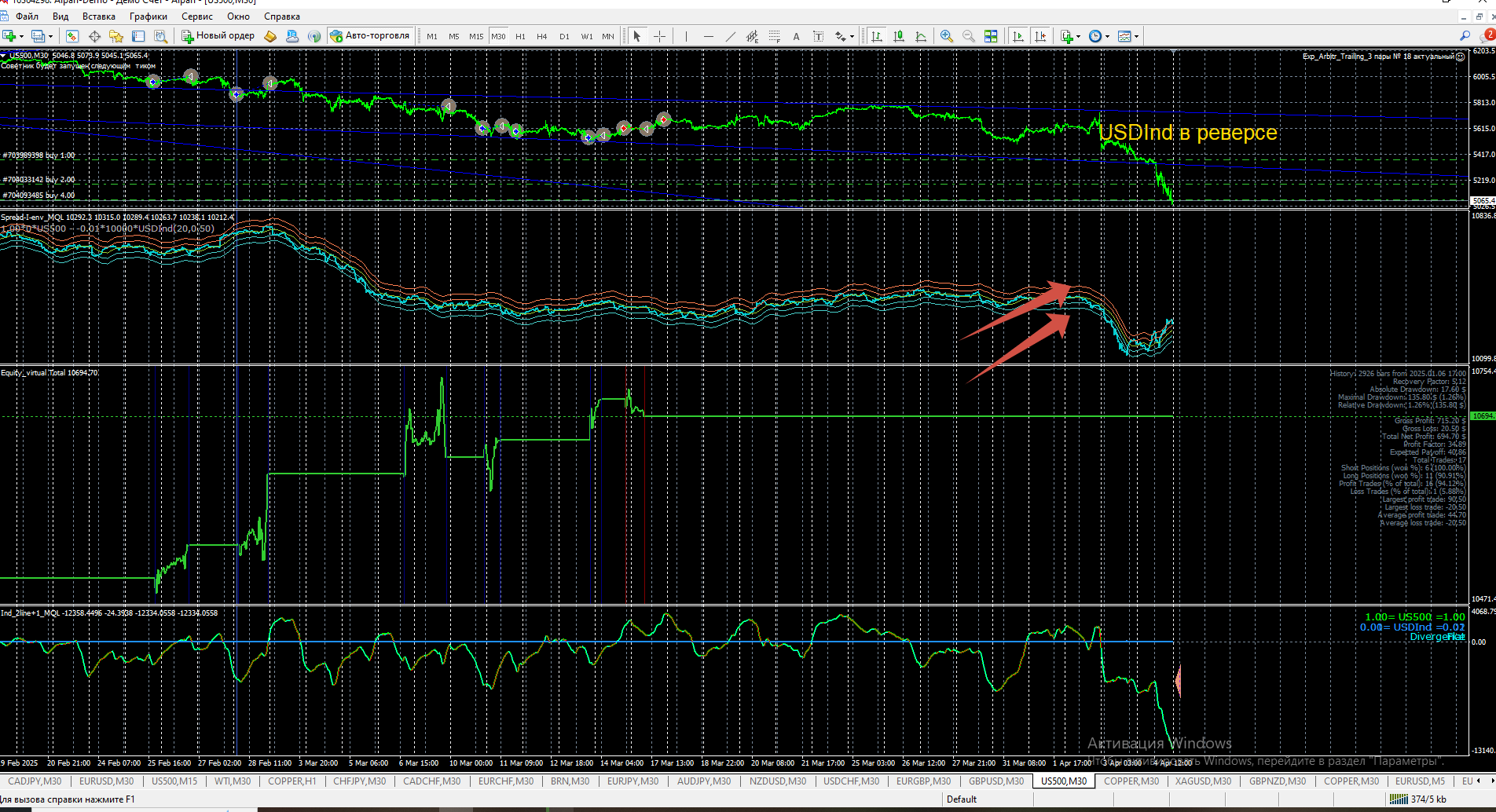The height and width of the screenshot is (812, 1496).
Task: Select the arrow cursor tool
Action: pyautogui.click(x=637, y=36)
